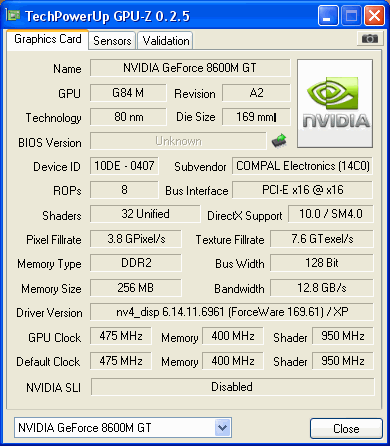The image size is (390, 446).
Task: Click the Shaders field 32 Unified
Action: (145, 214)
